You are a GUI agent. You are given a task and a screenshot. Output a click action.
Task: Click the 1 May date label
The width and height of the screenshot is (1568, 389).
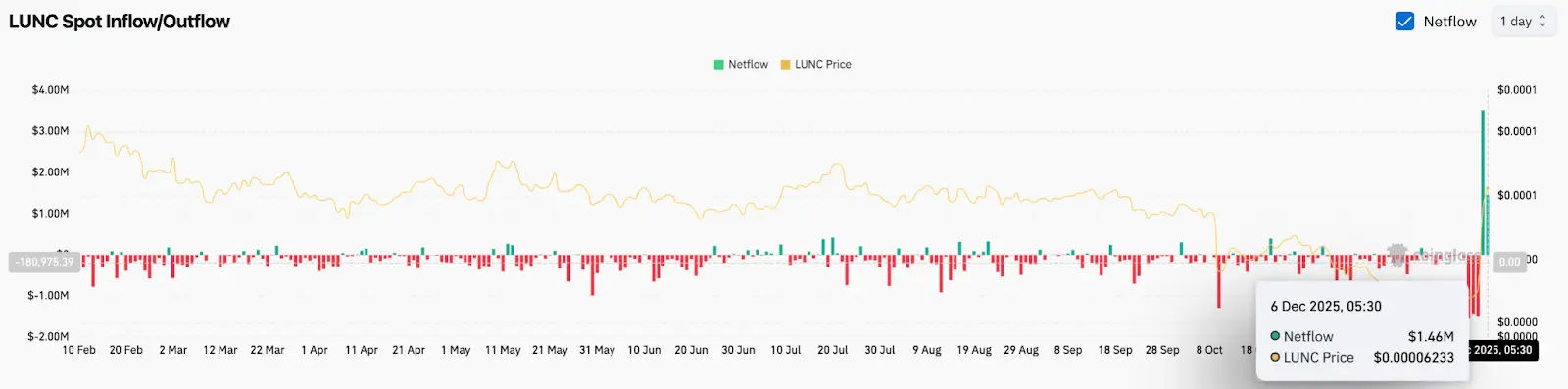click(456, 350)
